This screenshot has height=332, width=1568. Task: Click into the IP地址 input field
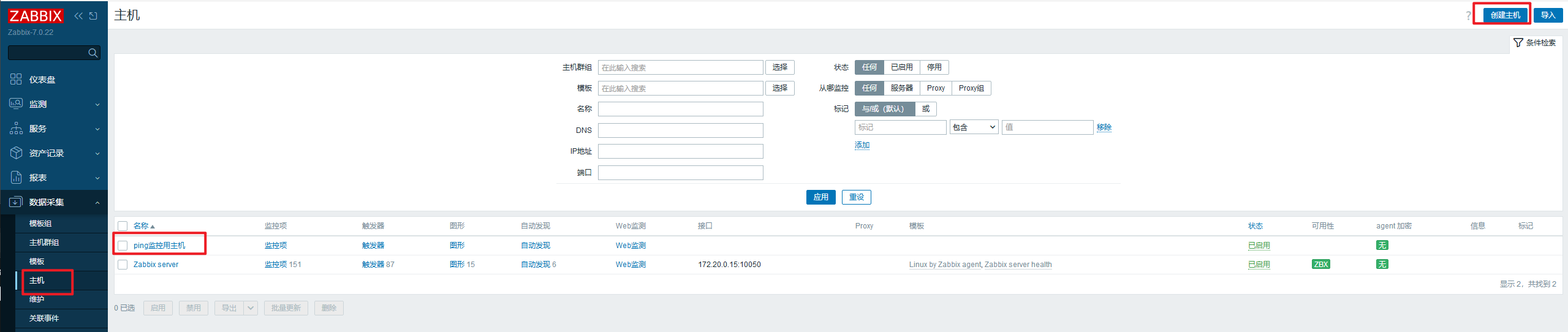[680, 151]
